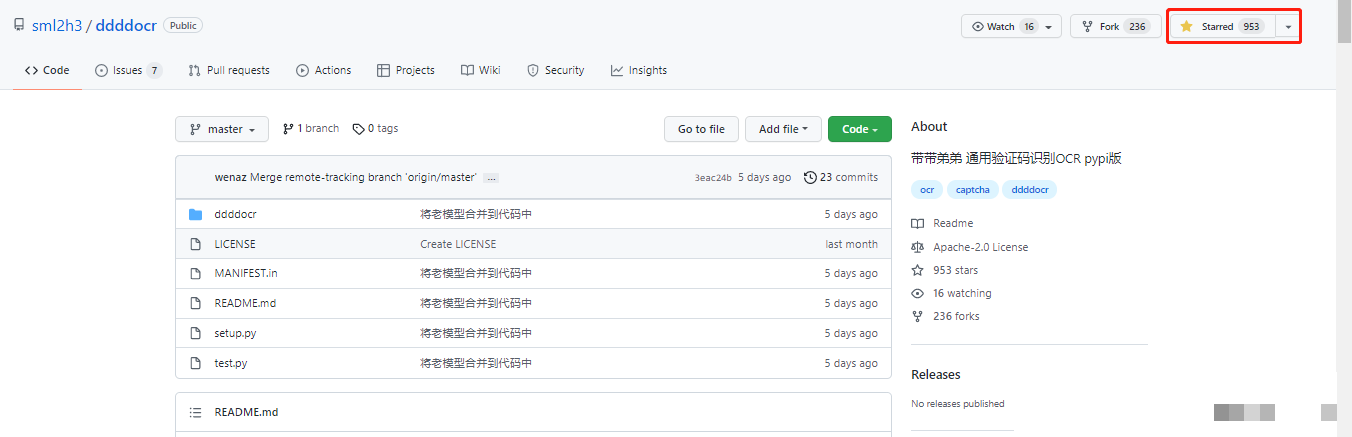
Task: Click the green Code button
Action: click(x=859, y=129)
